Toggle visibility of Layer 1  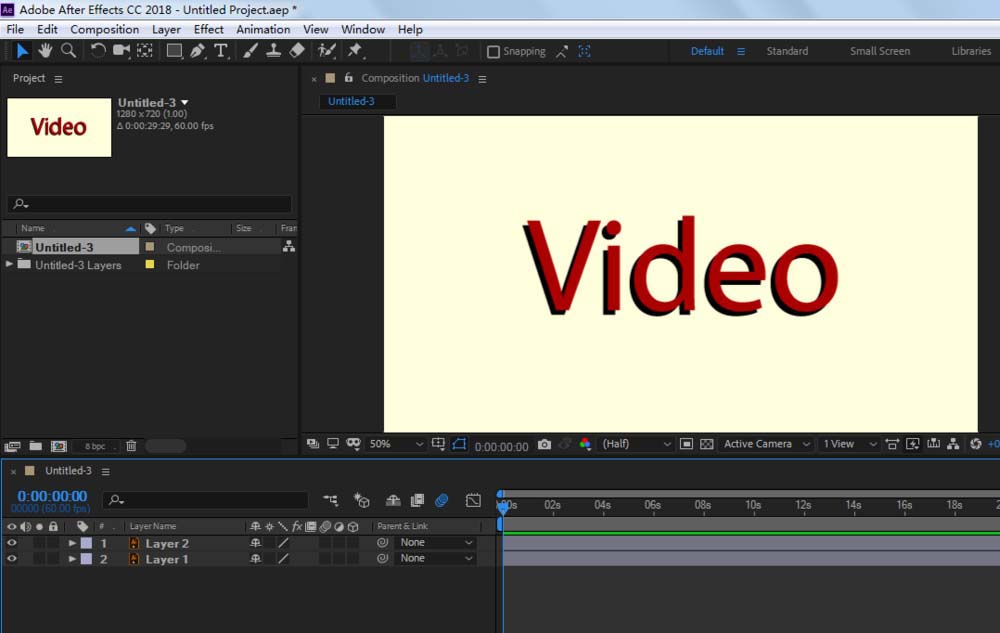tap(12, 559)
